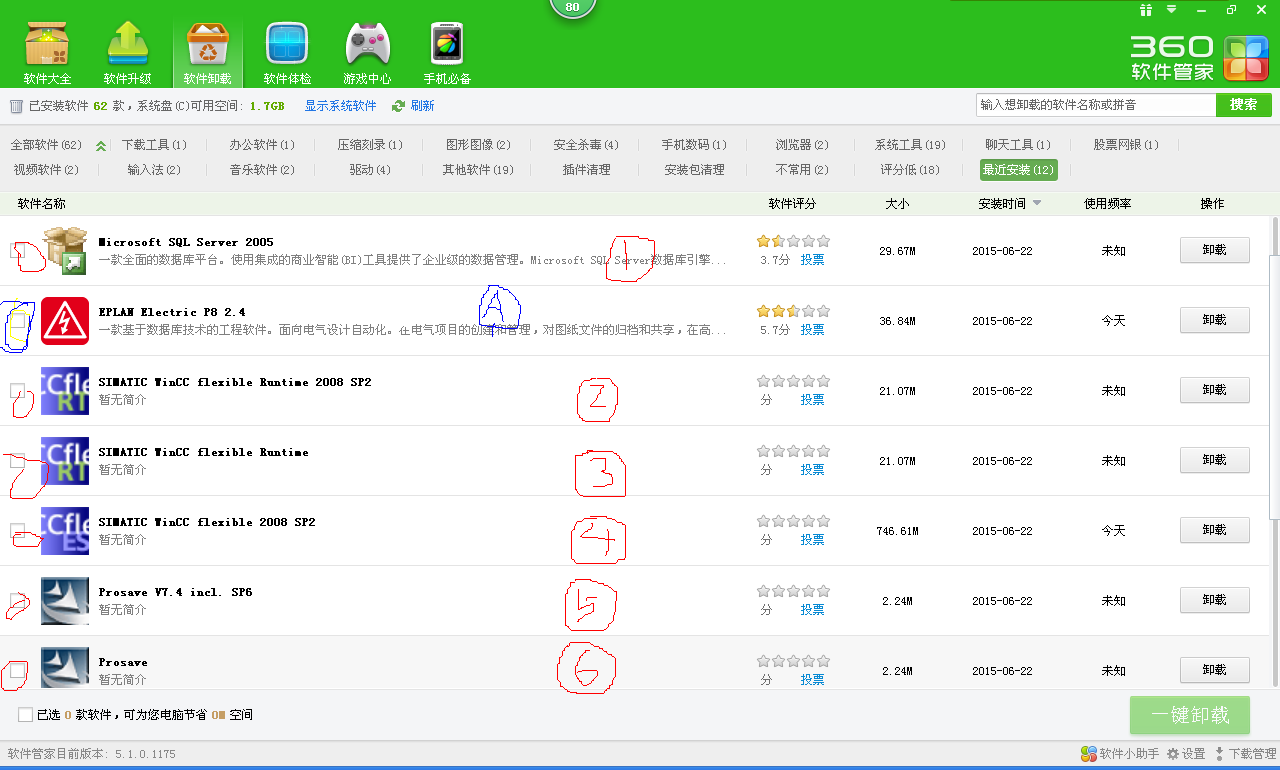Click 投票 link for WinCC flexible 2008 SP2
The image size is (1280, 770).
[x=812, y=539]
